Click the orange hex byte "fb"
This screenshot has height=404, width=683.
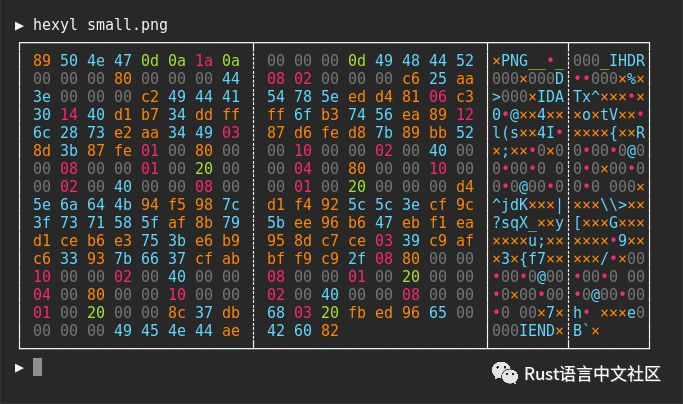[x=357, y=312]
